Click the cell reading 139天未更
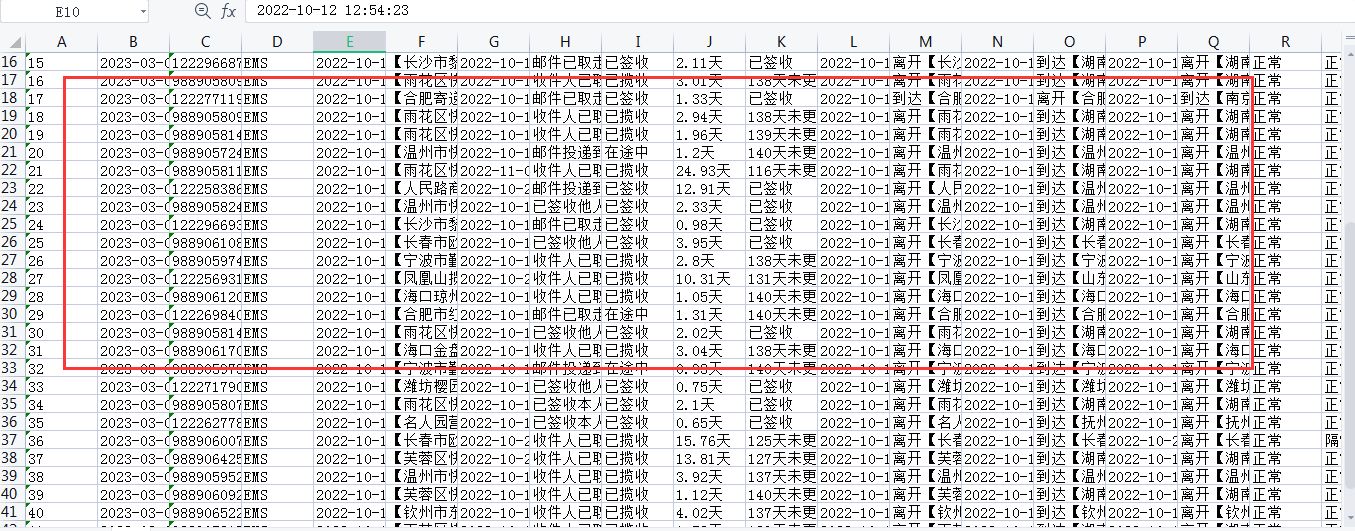The height and width of the screenshot is (531, 1355). point(781,134)
